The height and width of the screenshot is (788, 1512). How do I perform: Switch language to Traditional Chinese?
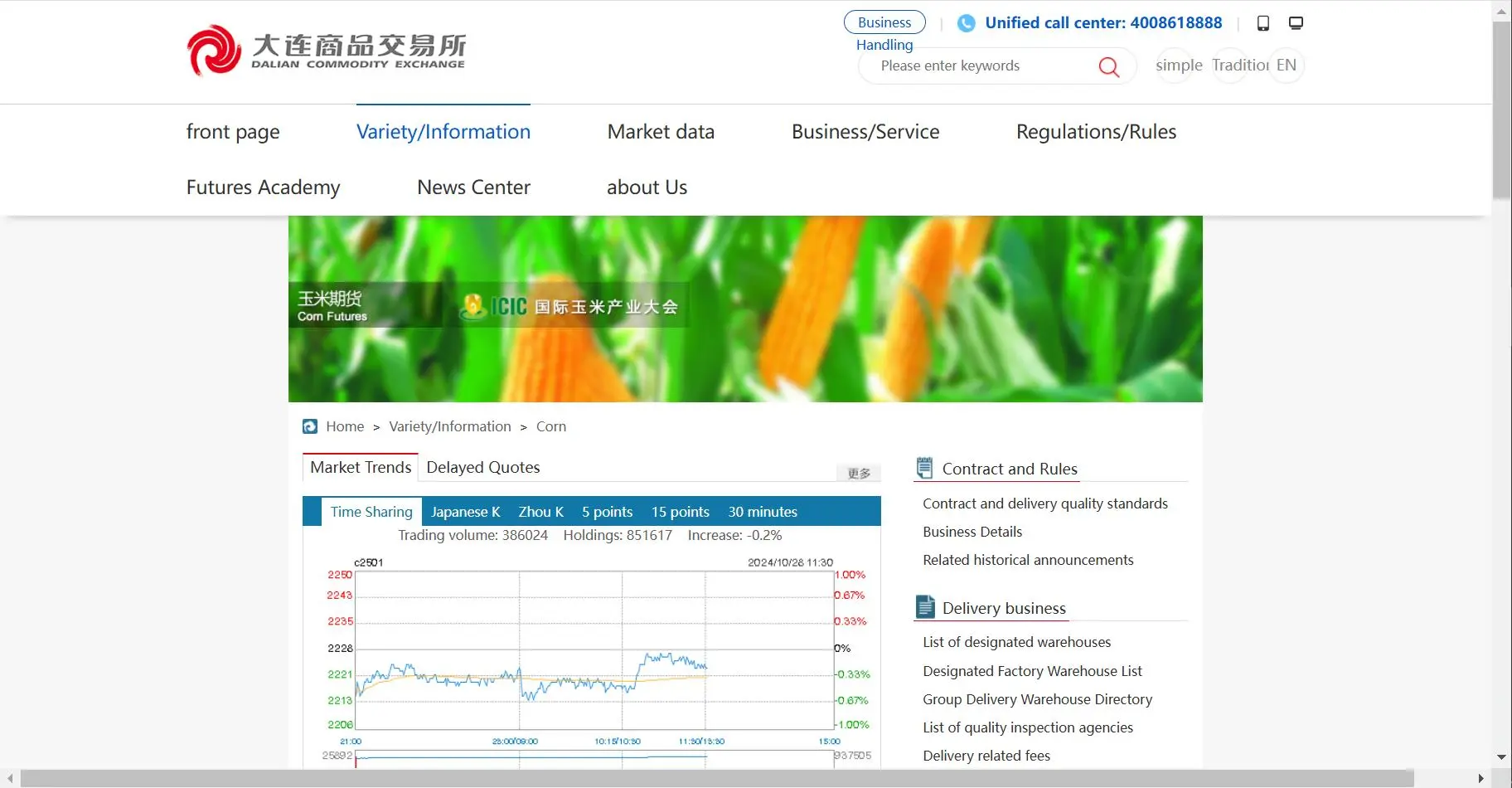1240,66
